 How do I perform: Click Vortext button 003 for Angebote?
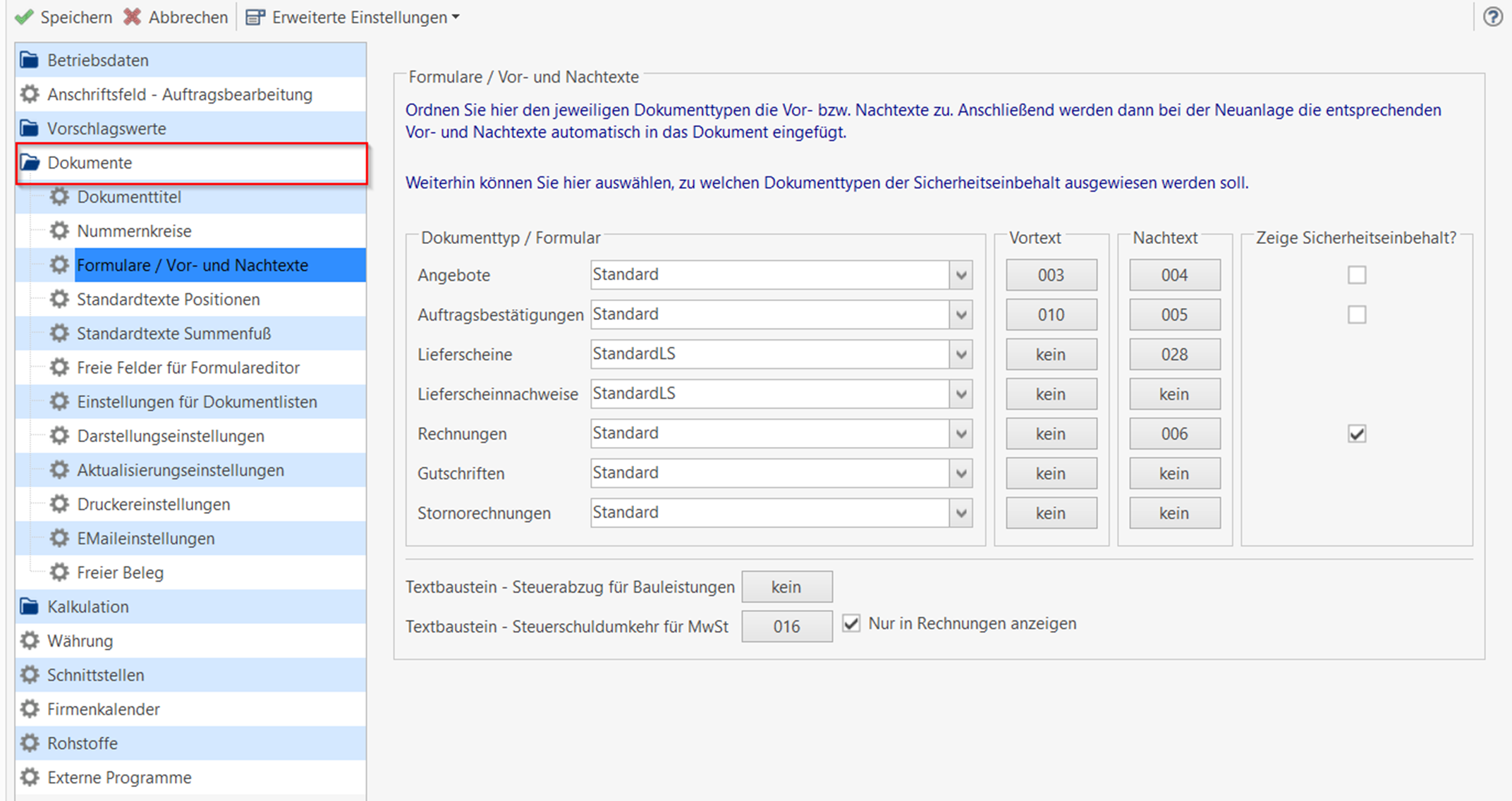[x=1050, y=275]
